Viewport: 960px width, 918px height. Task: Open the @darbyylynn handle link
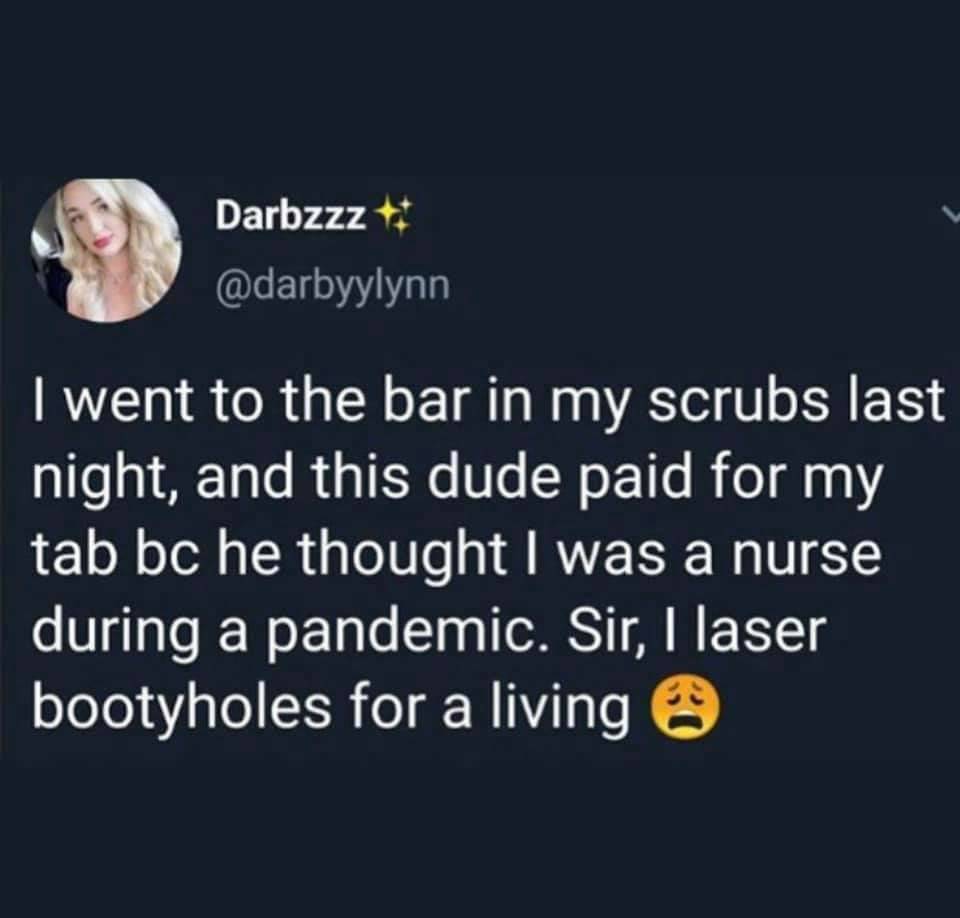pos(332,286)
